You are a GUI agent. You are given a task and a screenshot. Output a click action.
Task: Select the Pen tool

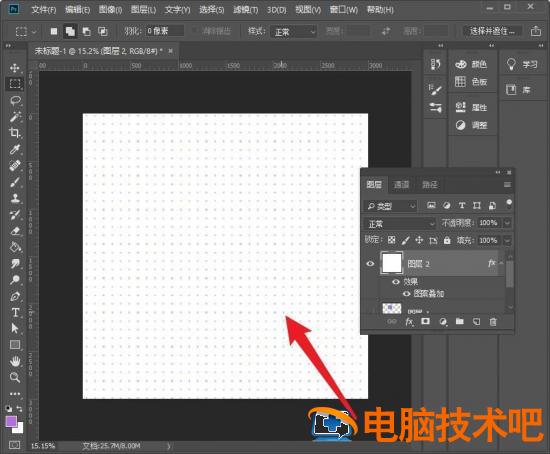pos(15,296)
